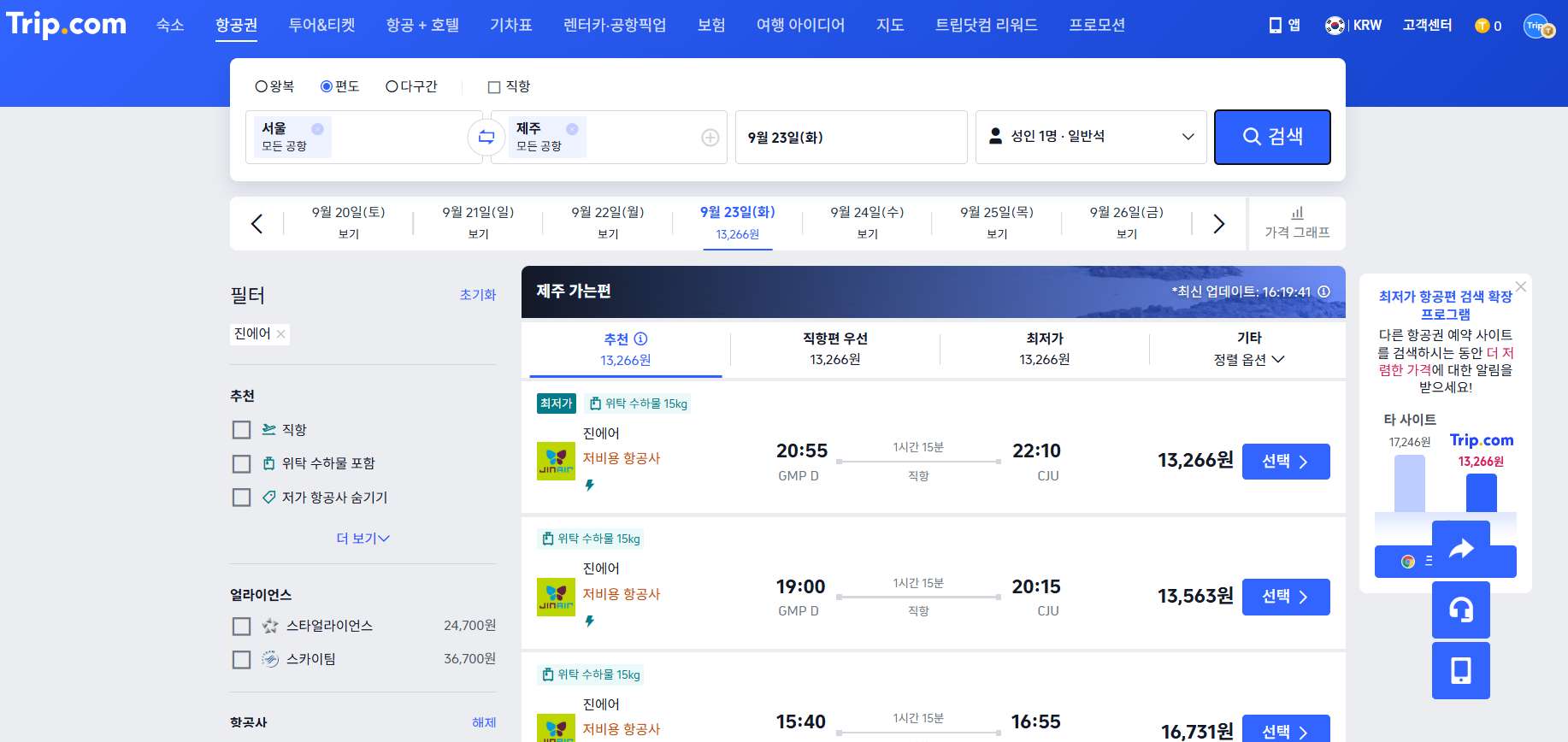Select the 추천 sort tab
The height and width of the screenshot is (742, 1568).
[626, 349]
